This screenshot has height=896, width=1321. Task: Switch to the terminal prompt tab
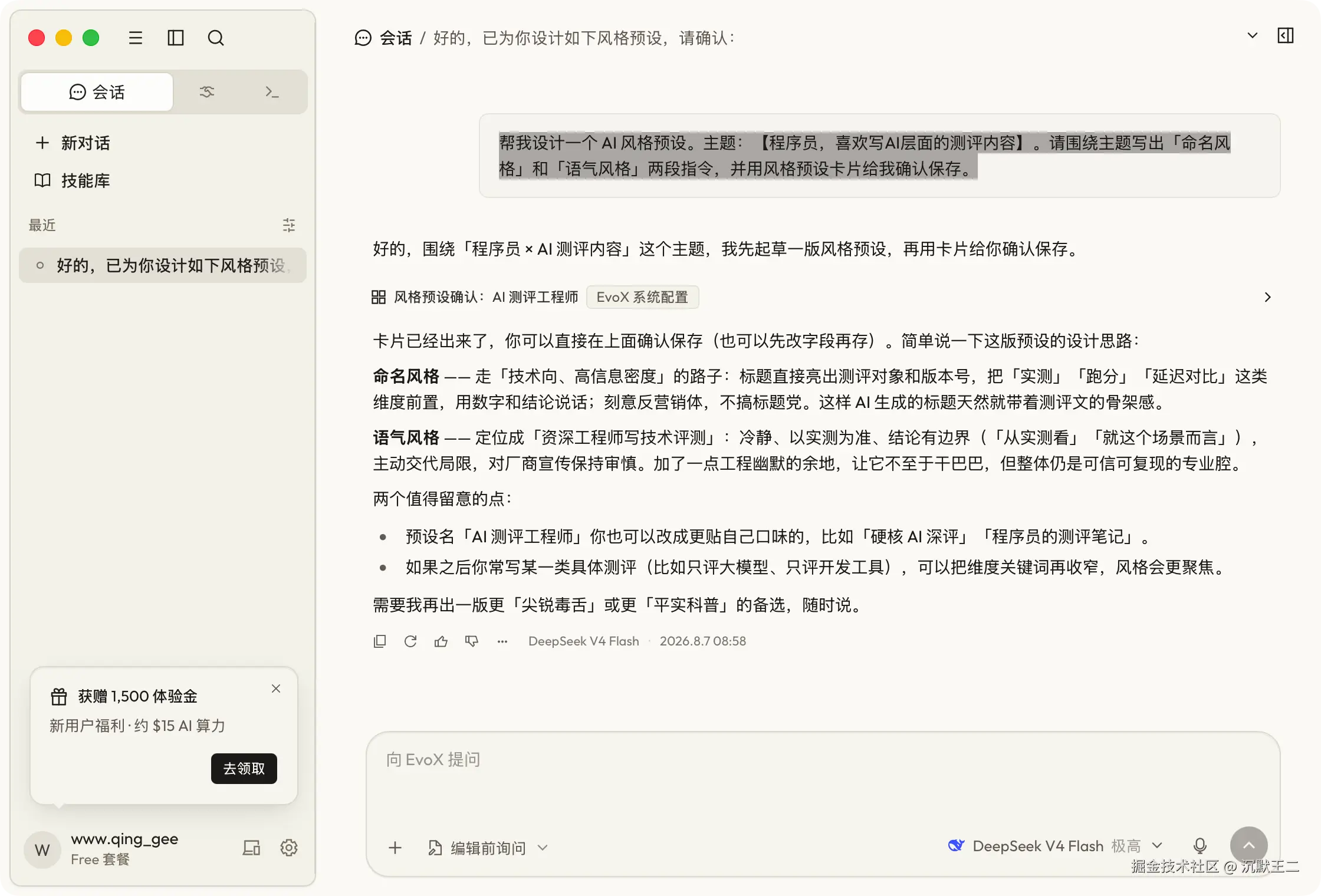tap(272, 92)
